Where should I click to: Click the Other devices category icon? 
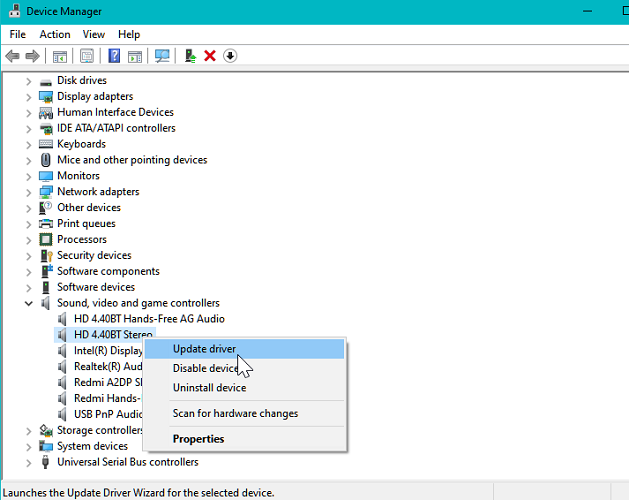click(46, 208)
